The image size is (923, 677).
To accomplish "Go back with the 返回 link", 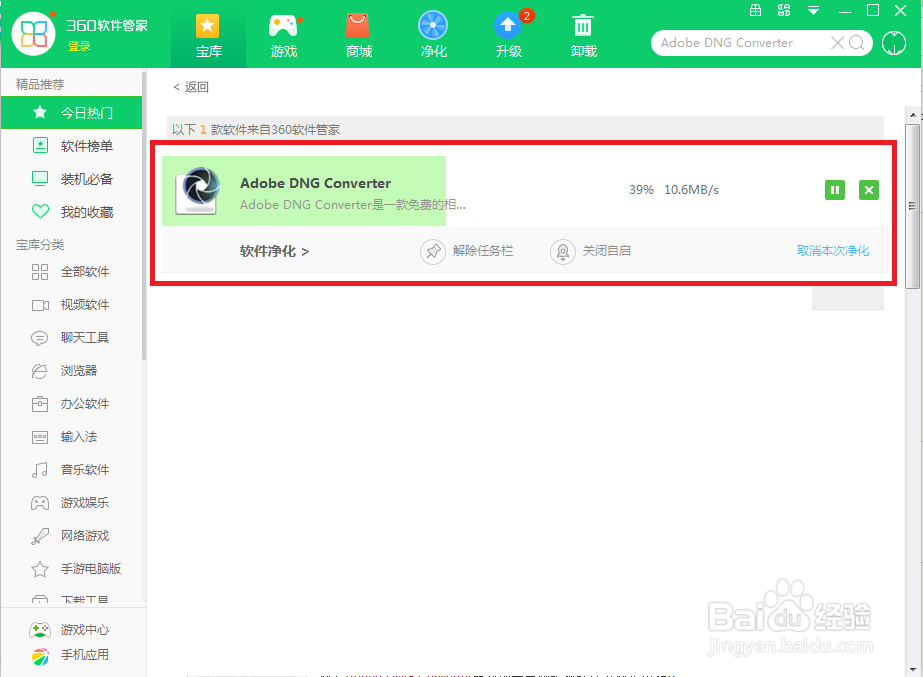I will 191,87.
